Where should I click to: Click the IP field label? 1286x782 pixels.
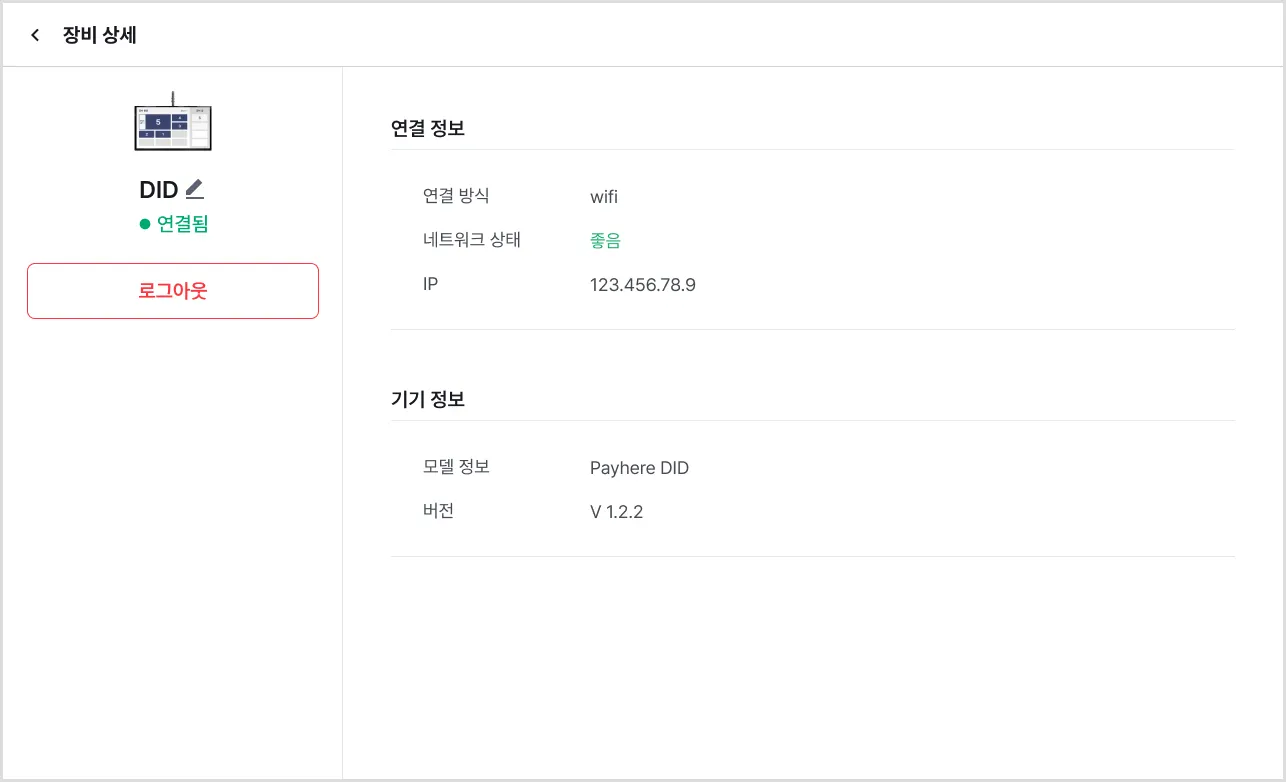pos(430,284)
